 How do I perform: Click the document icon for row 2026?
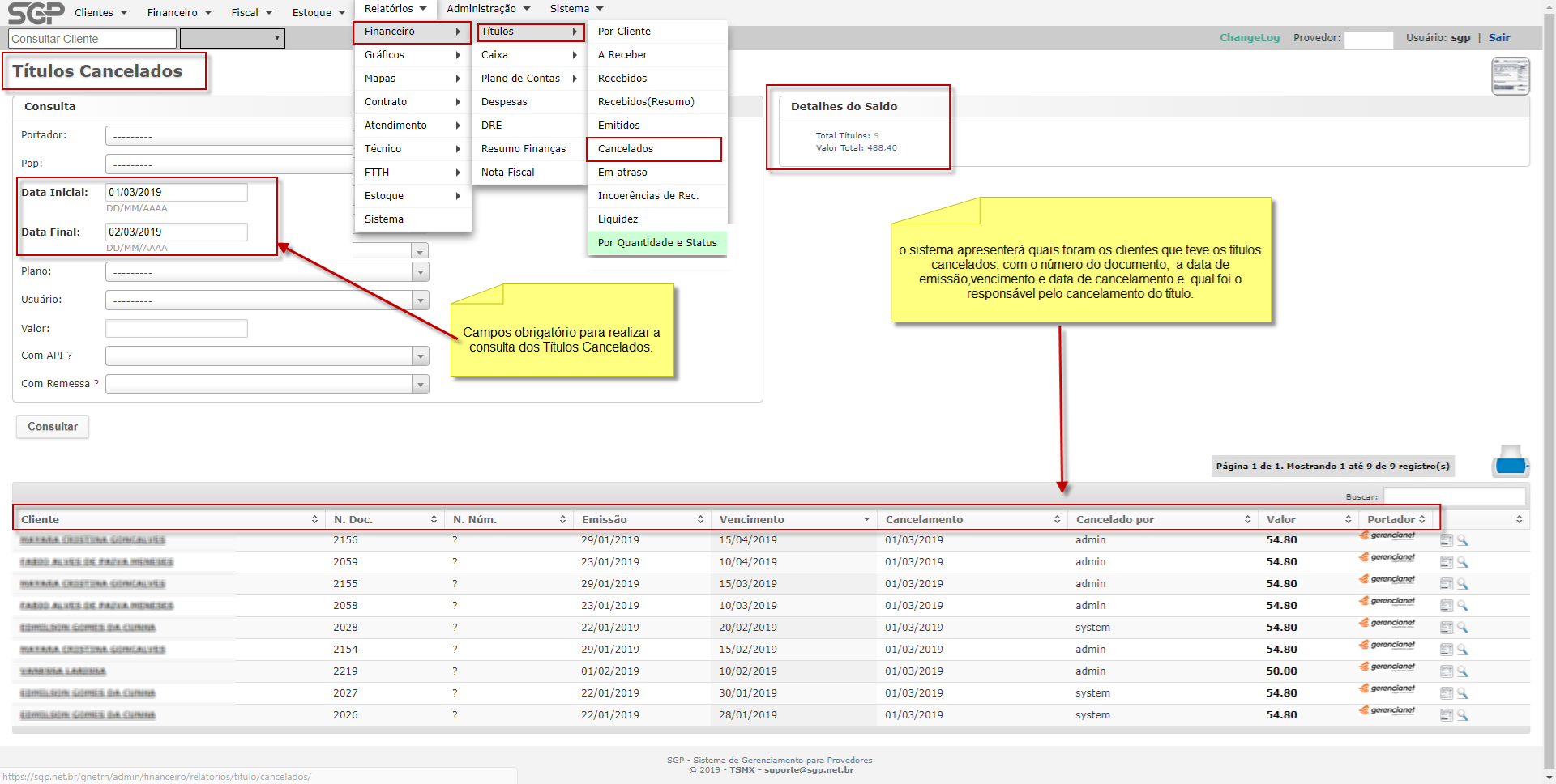1446,715
